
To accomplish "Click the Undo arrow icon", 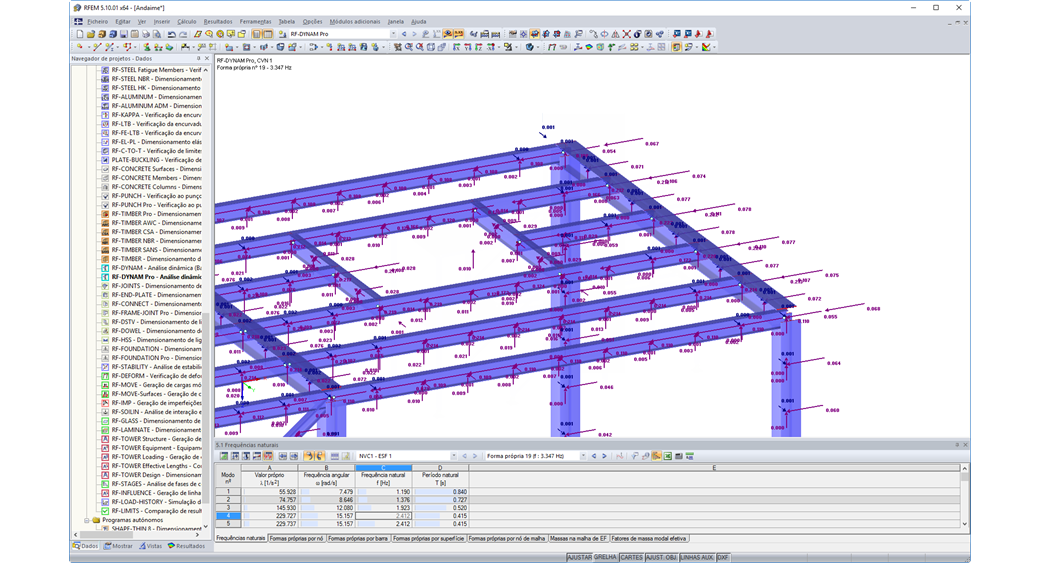I will tap(172, 34).
